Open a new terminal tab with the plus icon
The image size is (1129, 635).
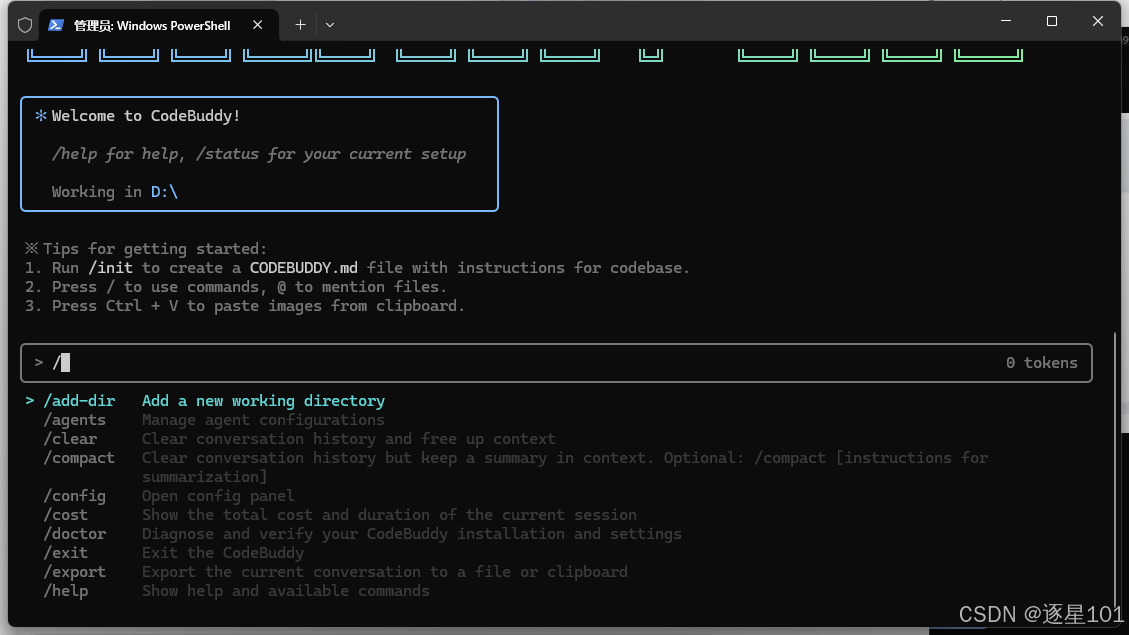point(300,24)
